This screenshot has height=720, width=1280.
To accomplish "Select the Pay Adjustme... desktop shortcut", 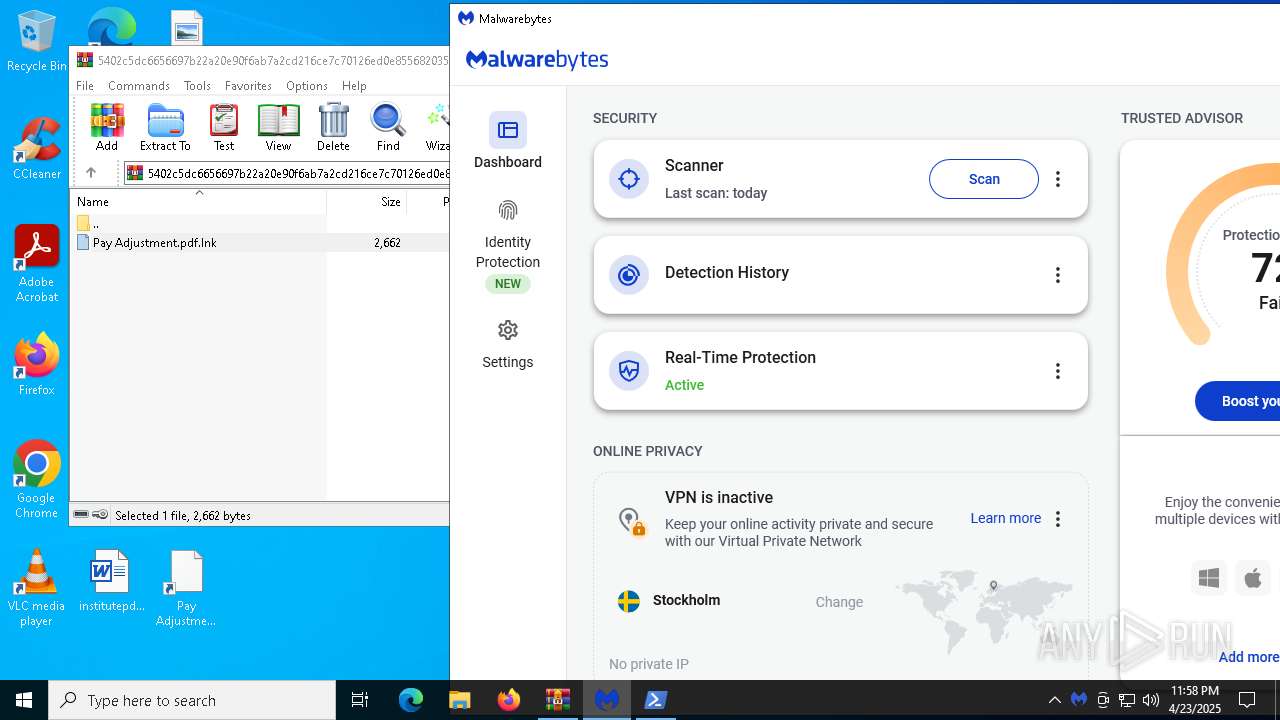I will click(x=186, y=588).
